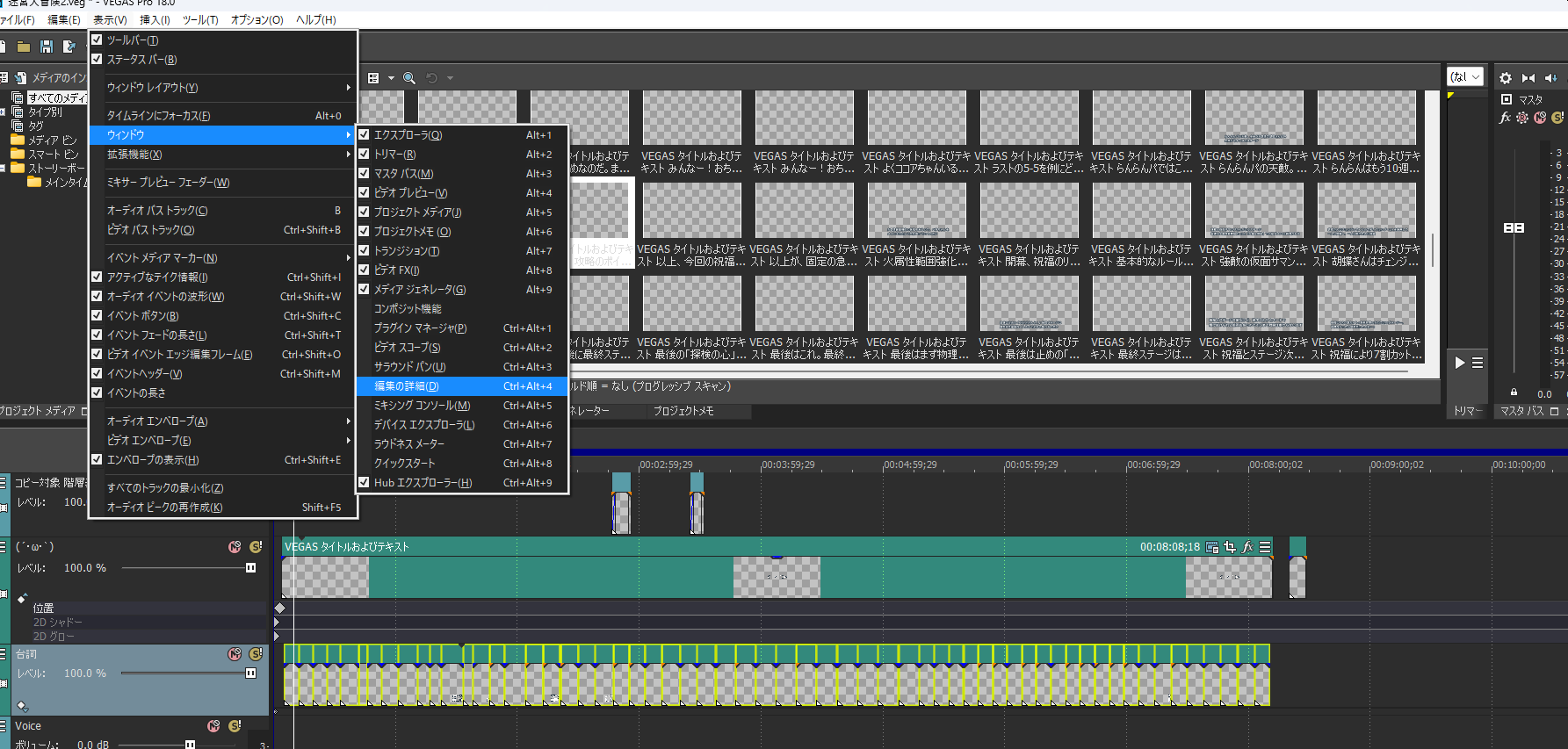Play in the trimmer panel
Viewport: 1568px width, 749px height.
point(1459,362)
